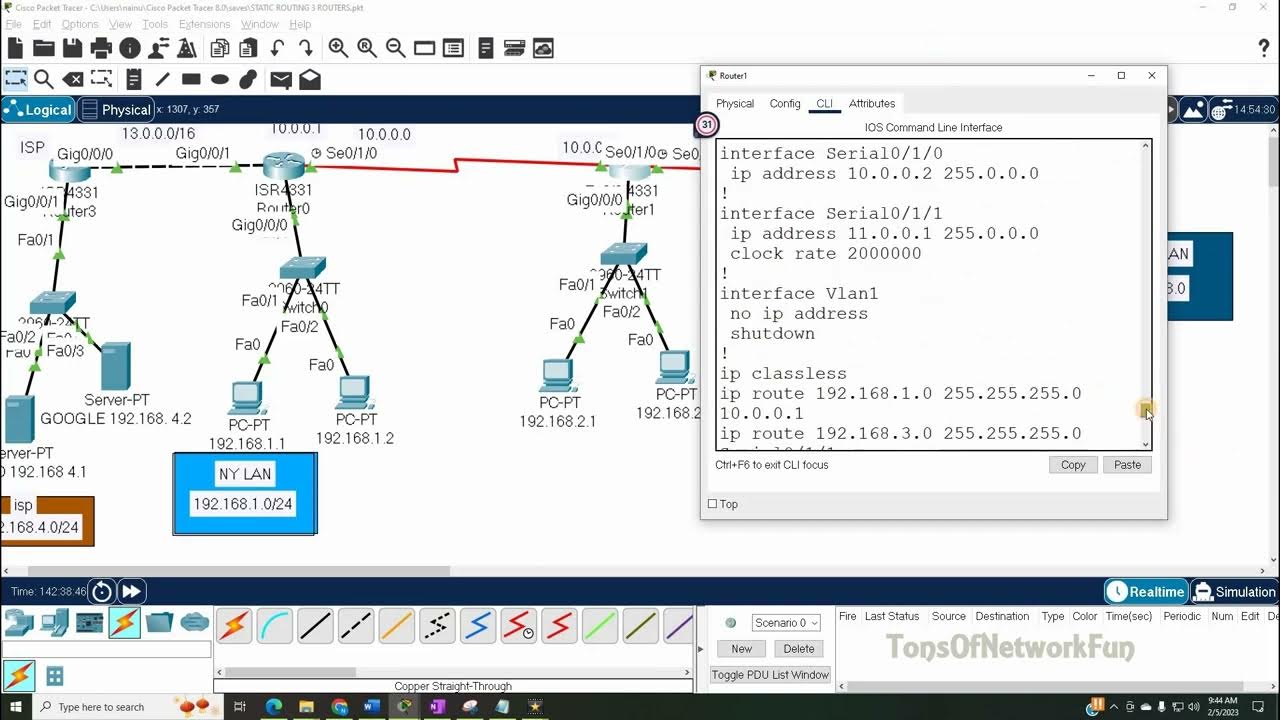Choose the Select tool icon

tap(15, 79)
